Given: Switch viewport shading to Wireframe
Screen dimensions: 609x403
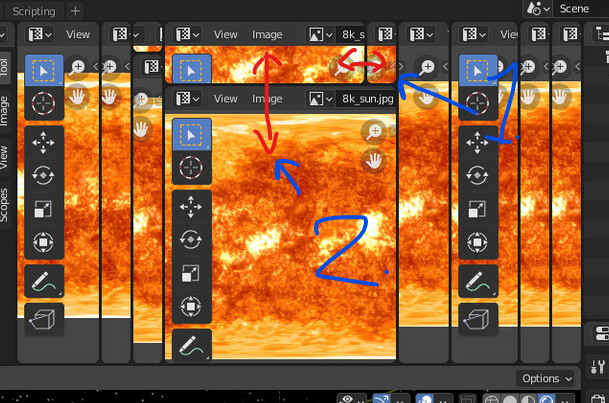Looking at the screenshot, I should pos(491,399).
